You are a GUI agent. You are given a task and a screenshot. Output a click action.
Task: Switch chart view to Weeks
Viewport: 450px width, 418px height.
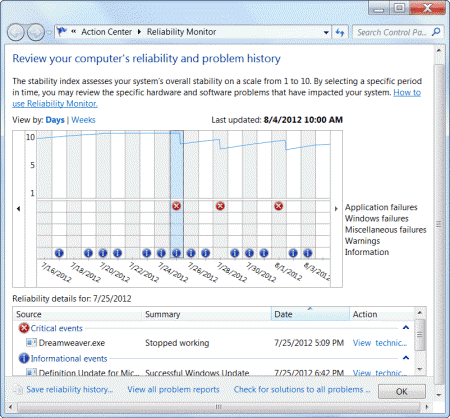[83, 120]
